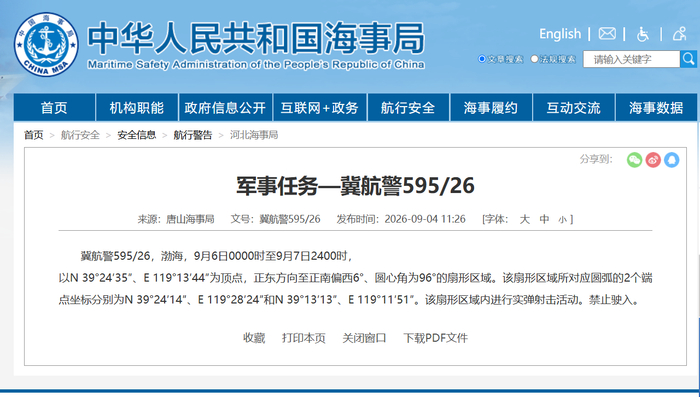
Task: Go to 首页 in the breadcrumb
Action: [33, 135]
